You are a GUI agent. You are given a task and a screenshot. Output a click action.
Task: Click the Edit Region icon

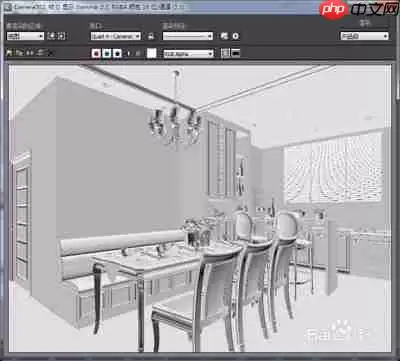(x=52, y=36)
